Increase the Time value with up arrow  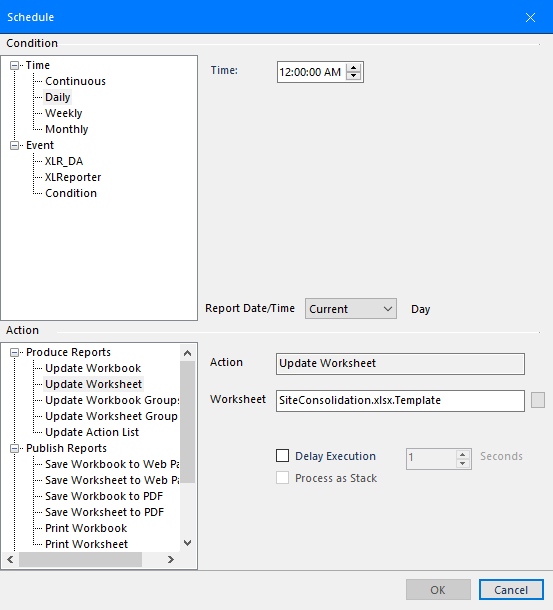[x=353, y=68]
